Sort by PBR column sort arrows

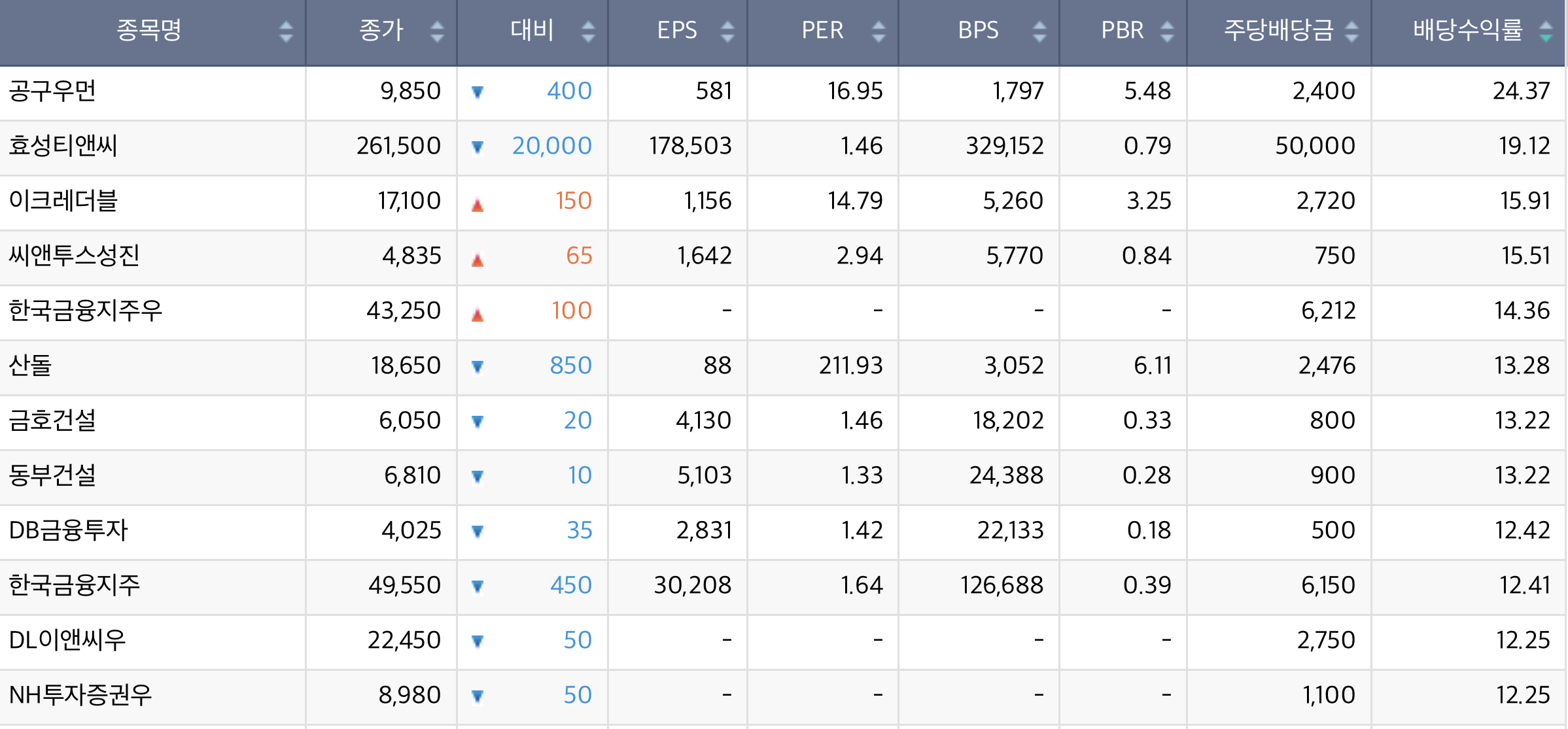(x=1167, y=31)
